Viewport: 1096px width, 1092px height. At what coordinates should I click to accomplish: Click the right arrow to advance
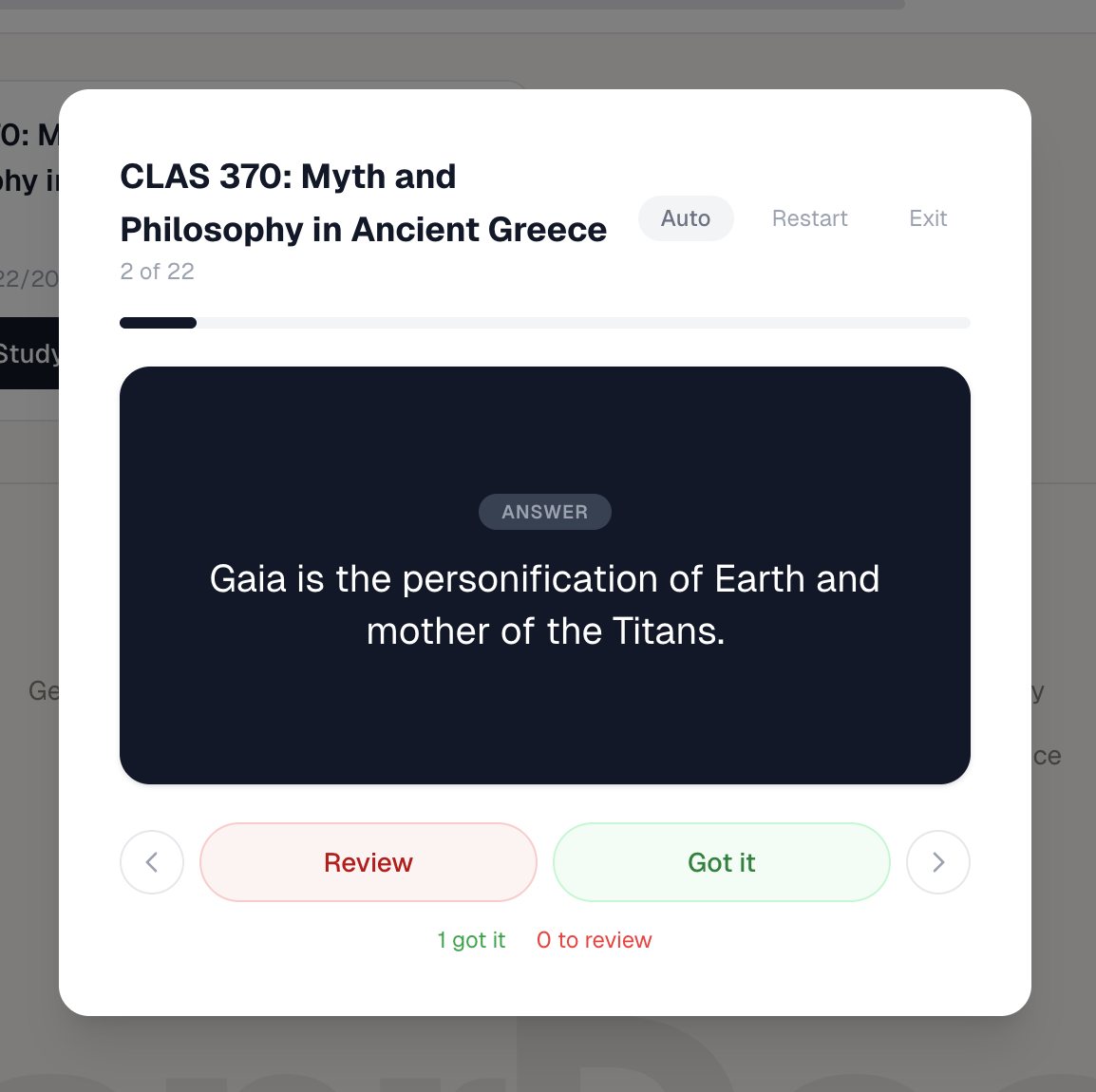[x=938, y=862]
